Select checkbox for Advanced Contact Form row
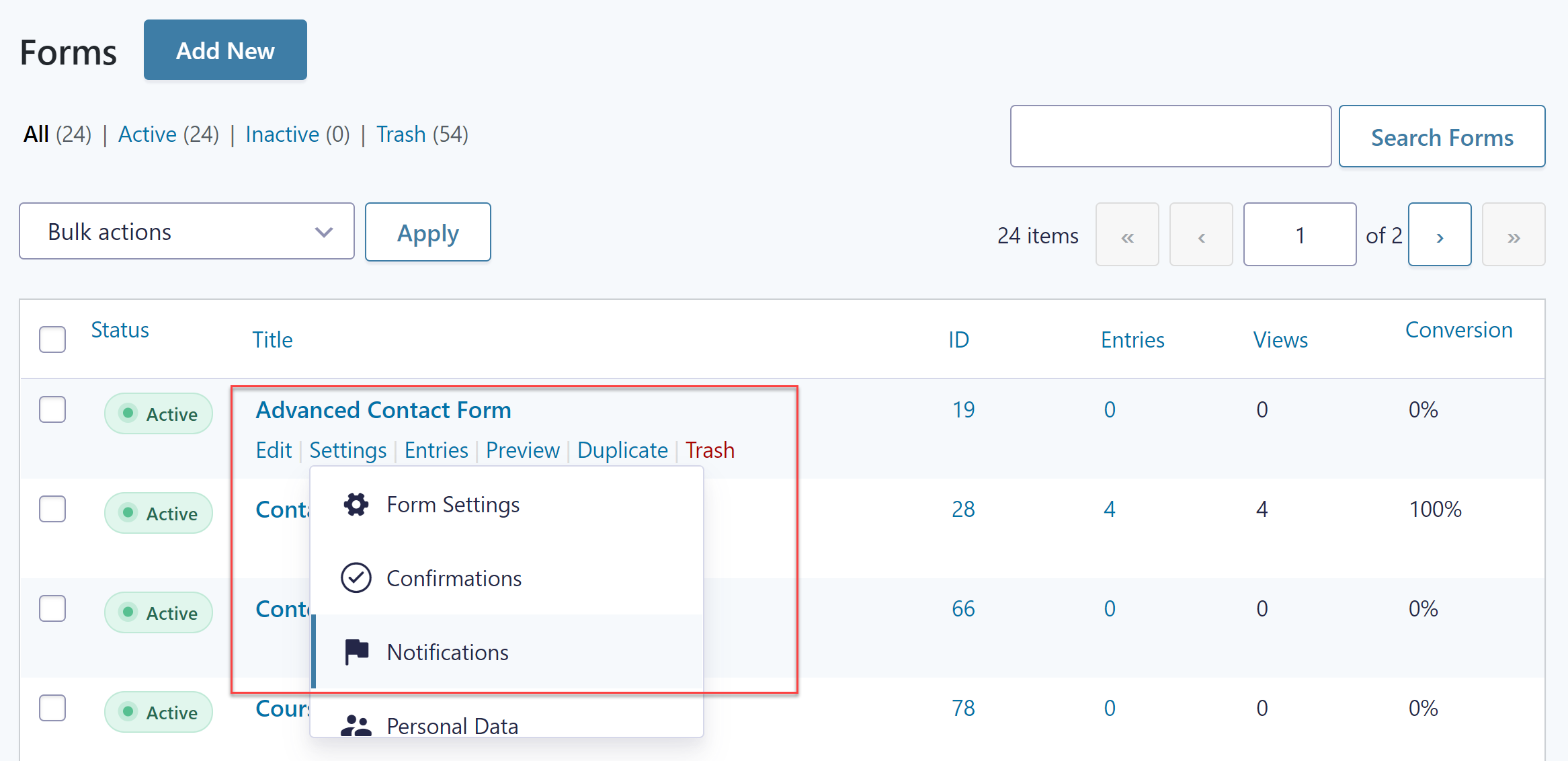This screenshot has height=761, width=1568. (52, 409)
